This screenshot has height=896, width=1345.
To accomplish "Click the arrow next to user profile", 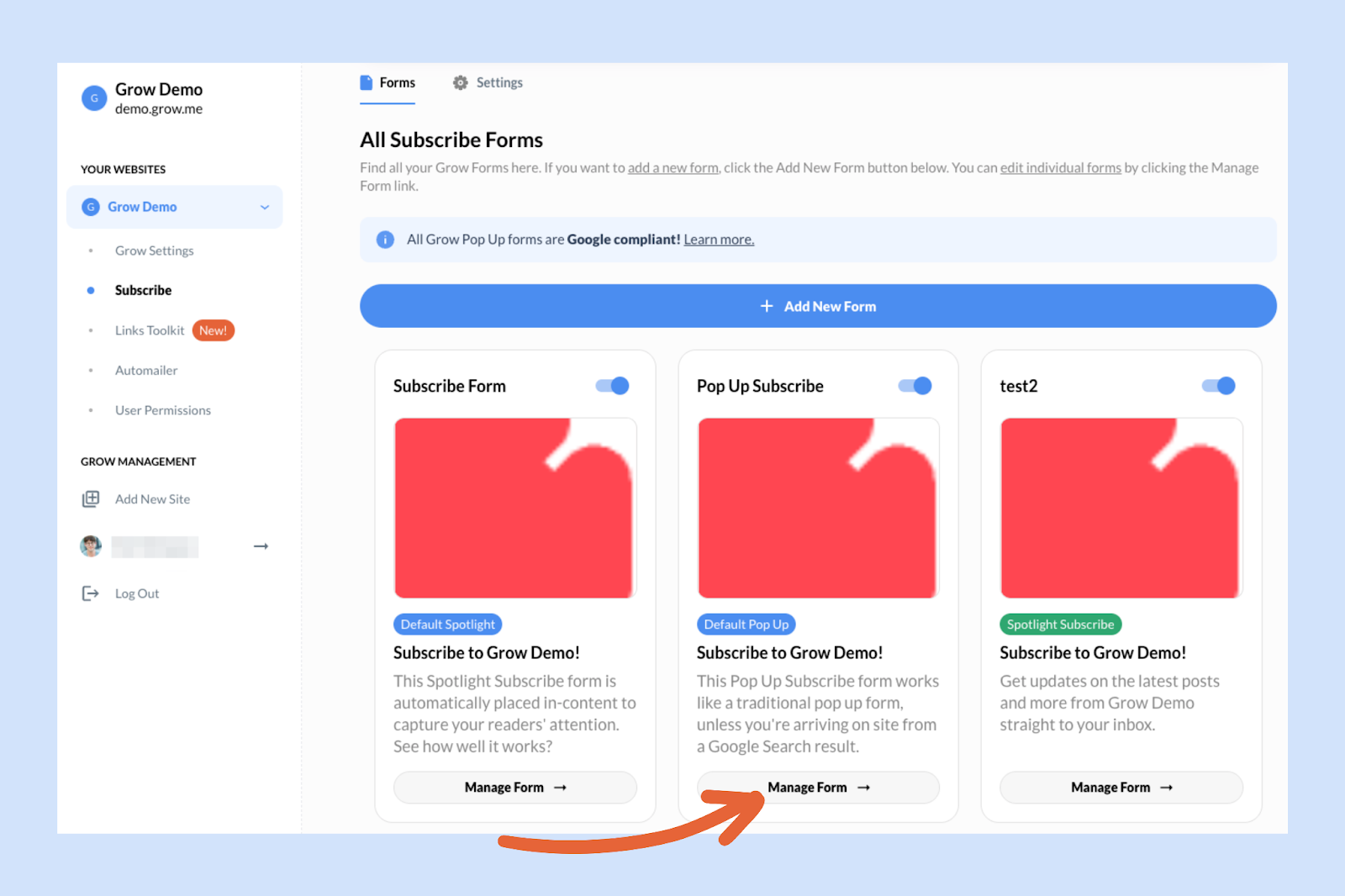I will (x=261, y=546).
